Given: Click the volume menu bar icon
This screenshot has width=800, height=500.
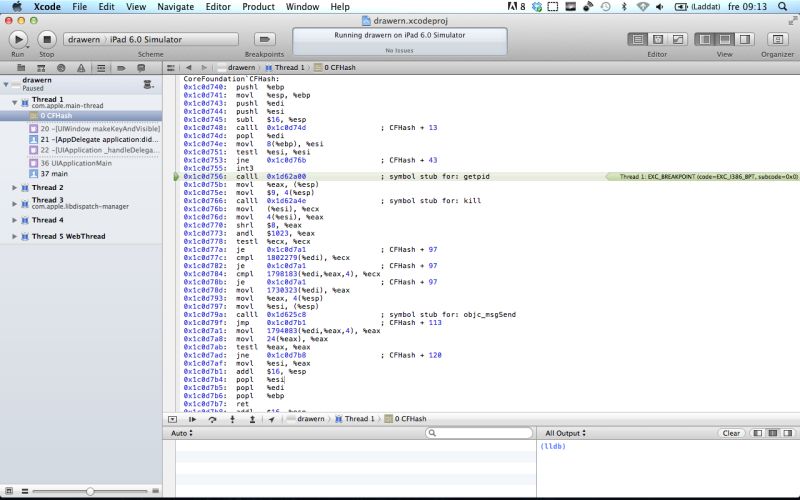Looking at the screenshot, I should click(660, 7).
